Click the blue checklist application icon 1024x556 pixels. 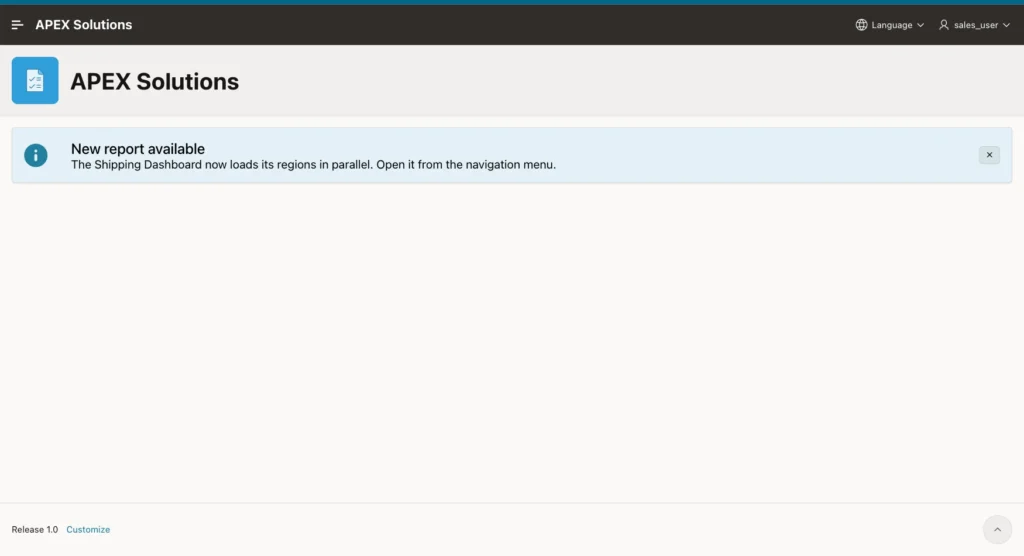(x=35, y=80)
